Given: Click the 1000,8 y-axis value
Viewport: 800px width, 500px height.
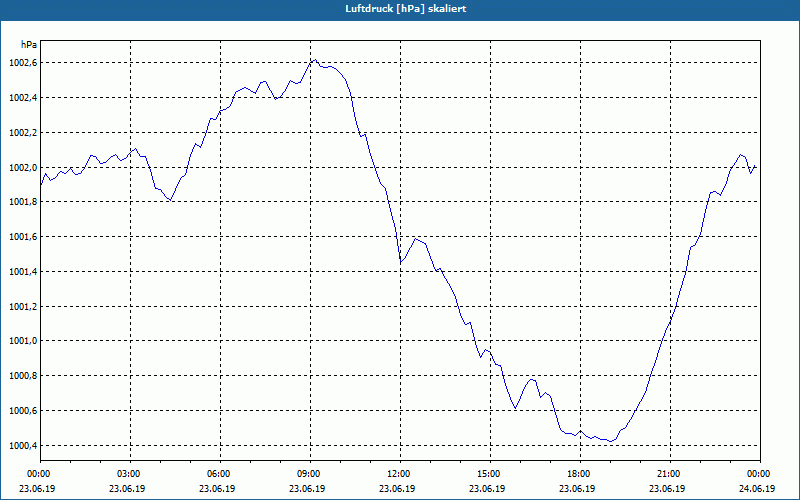Looking at the screenshot, I should (23, 376).
